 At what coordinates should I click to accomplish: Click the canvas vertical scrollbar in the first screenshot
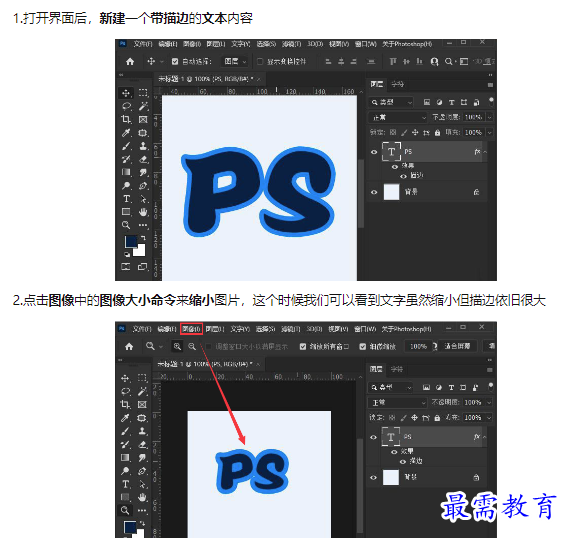pos(361,193)
